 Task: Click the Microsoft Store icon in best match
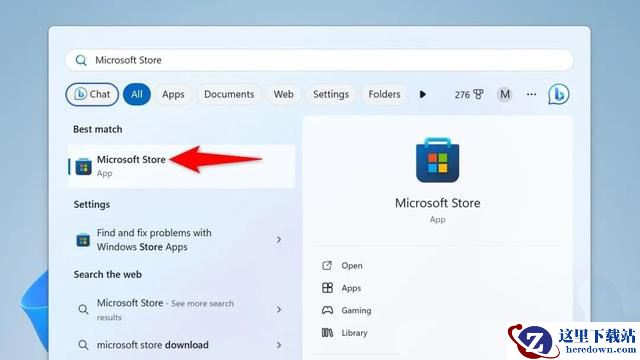83,167
